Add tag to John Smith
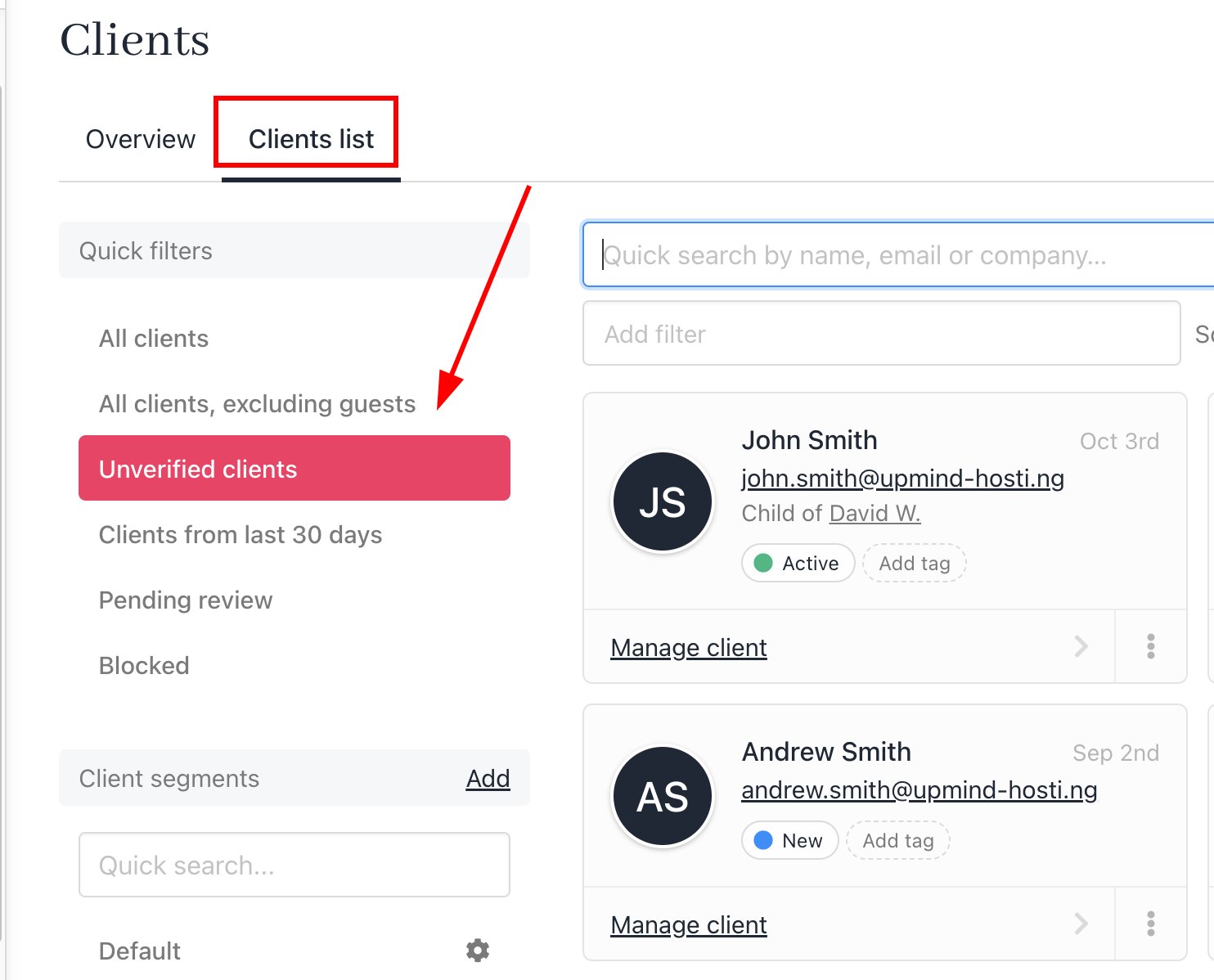 (915, 563)
